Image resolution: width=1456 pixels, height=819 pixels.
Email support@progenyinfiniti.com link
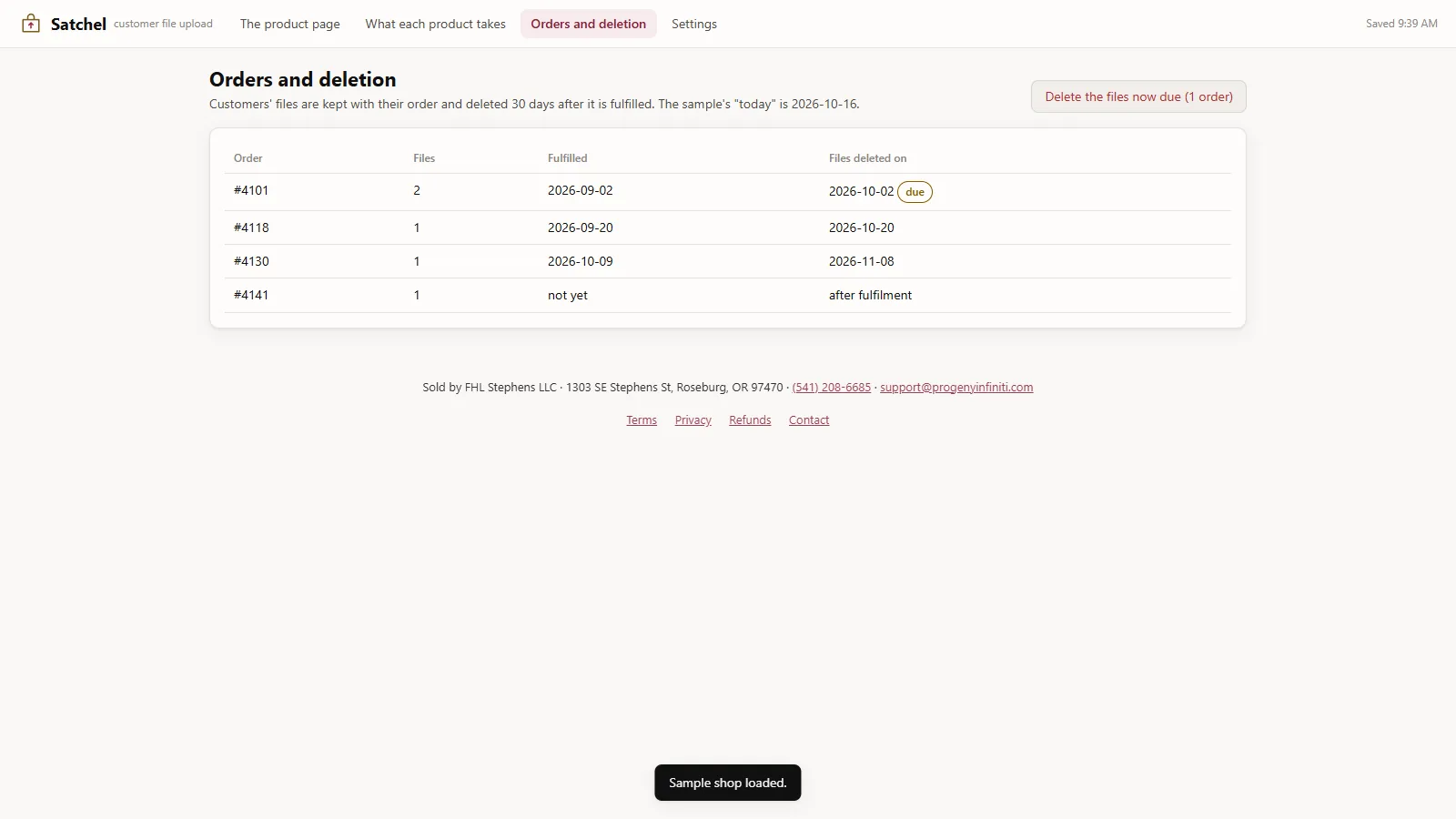point(956,387)
